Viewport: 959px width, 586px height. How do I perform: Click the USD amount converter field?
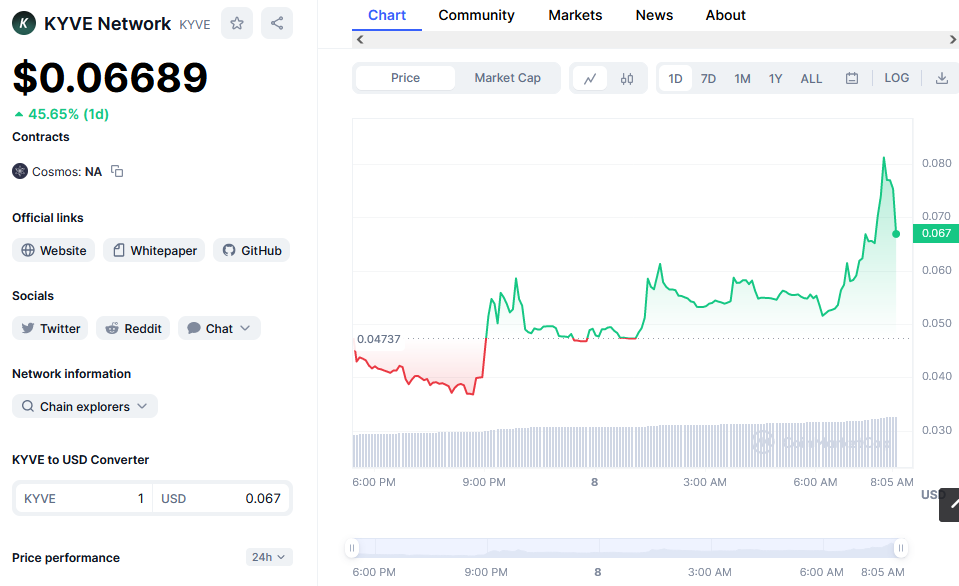221,499
